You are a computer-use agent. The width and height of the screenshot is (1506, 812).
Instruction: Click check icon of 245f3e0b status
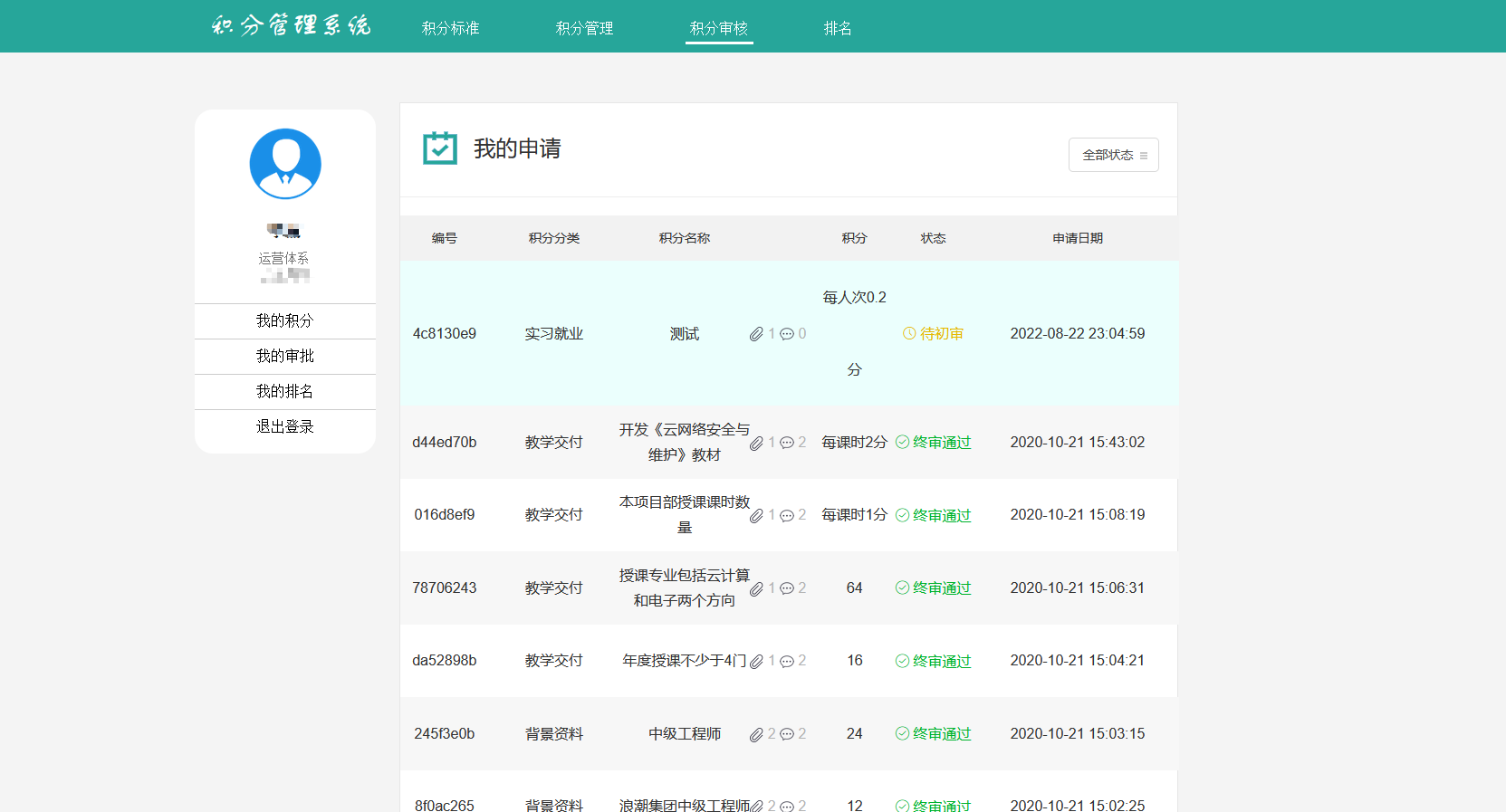point(902,733)
